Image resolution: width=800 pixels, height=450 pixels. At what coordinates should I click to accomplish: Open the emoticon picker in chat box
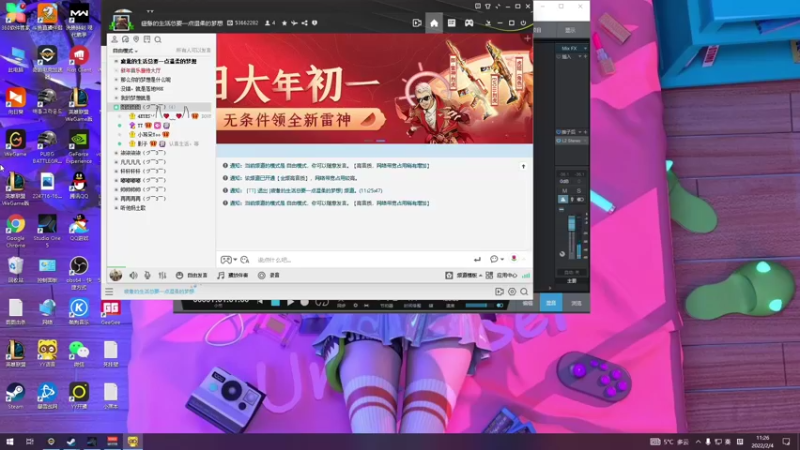pyautogui.click(x=245, y=260)
